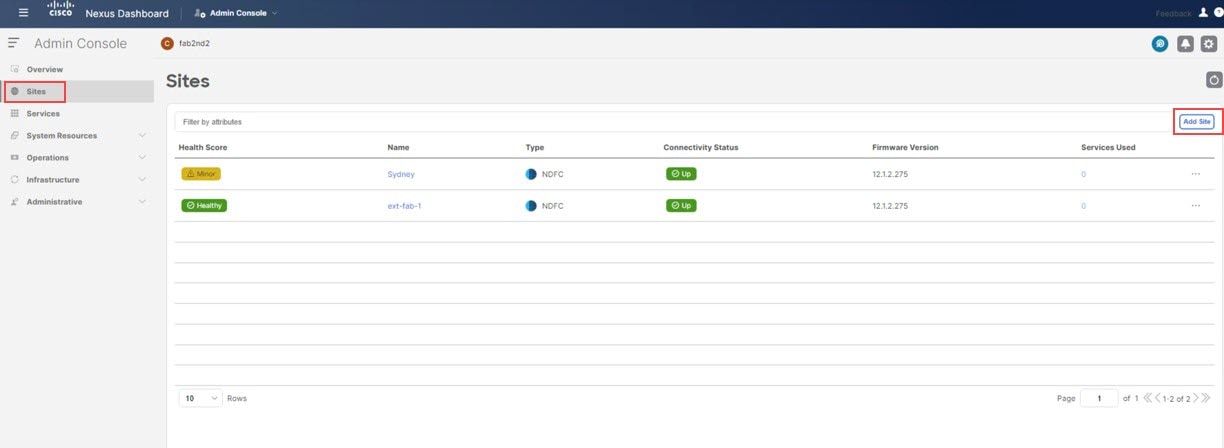Viewport: 1224px width, 448px height.
Task: Sort by Connectivity Status column
Action: click(x=700, y=147)
